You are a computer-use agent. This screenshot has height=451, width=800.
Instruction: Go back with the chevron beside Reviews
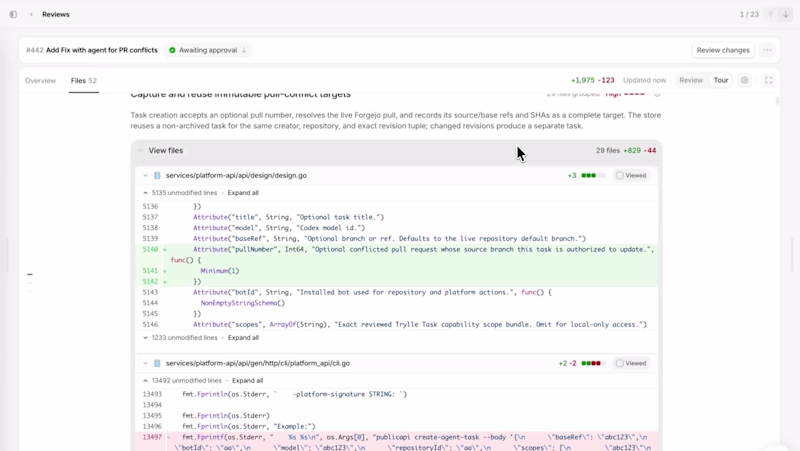31,14
